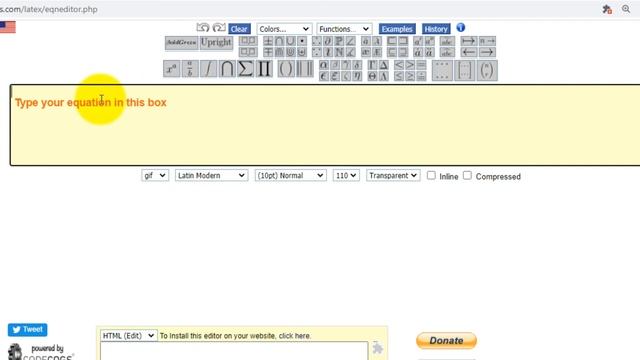The width and height of the screenshot is (640, 360).
Task: Click the Donate button
Action: click(447, 340)
